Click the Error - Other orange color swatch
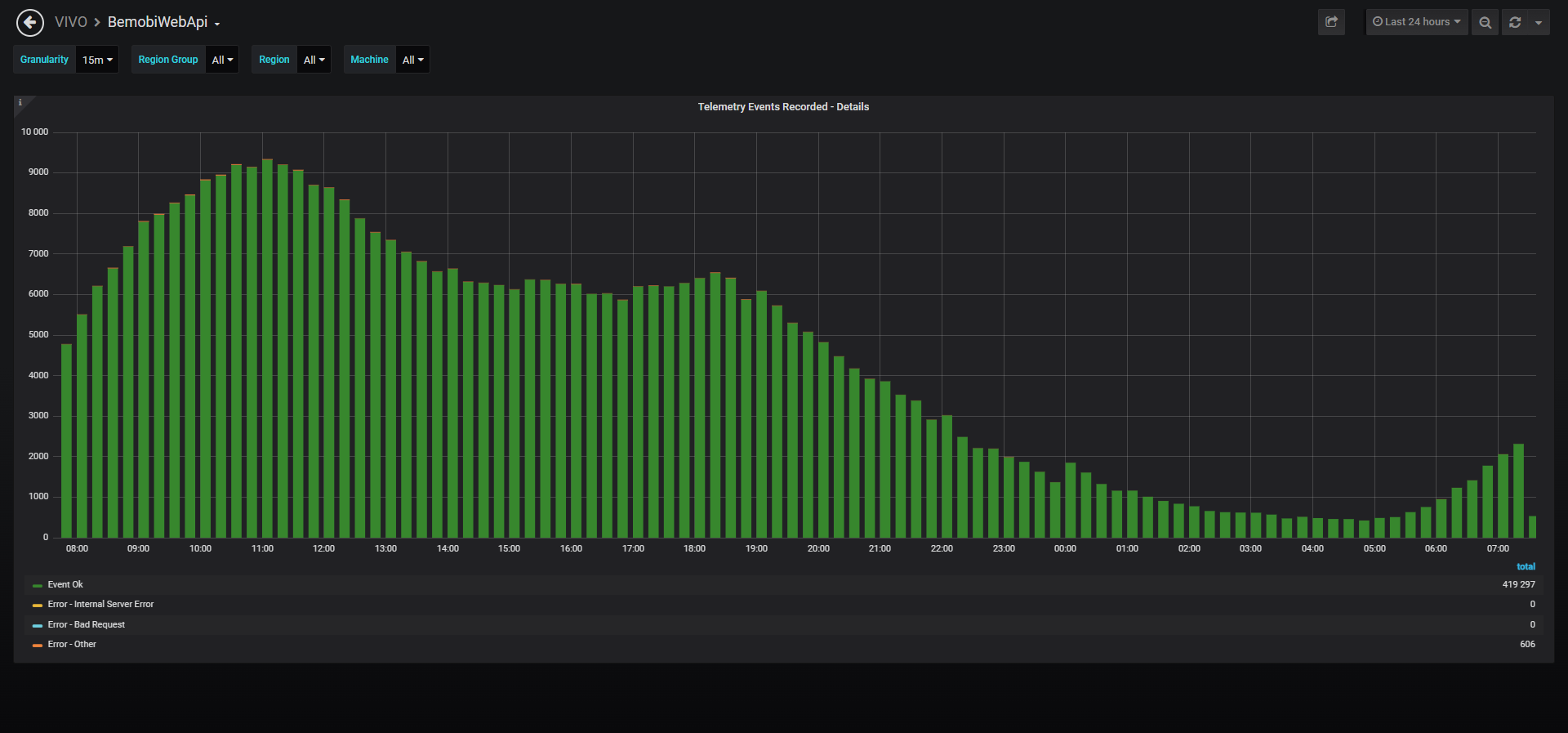This screenshot has height=733, width=1568. (x=38, y=645)
